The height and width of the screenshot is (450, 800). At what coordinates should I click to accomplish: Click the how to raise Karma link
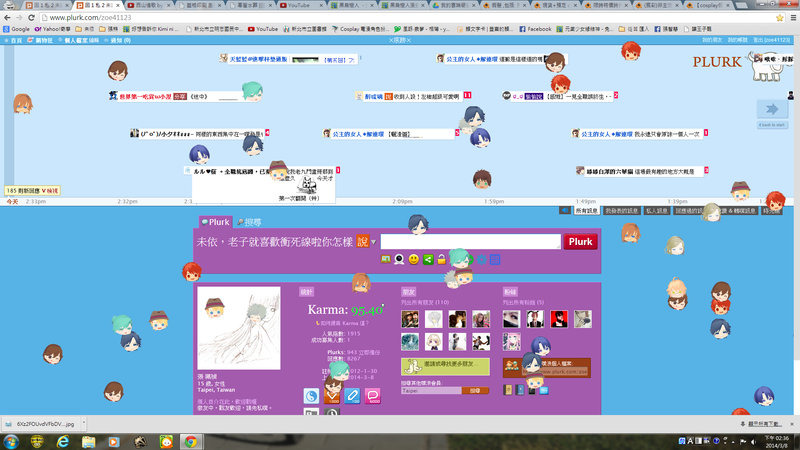(x=343, y=323)
